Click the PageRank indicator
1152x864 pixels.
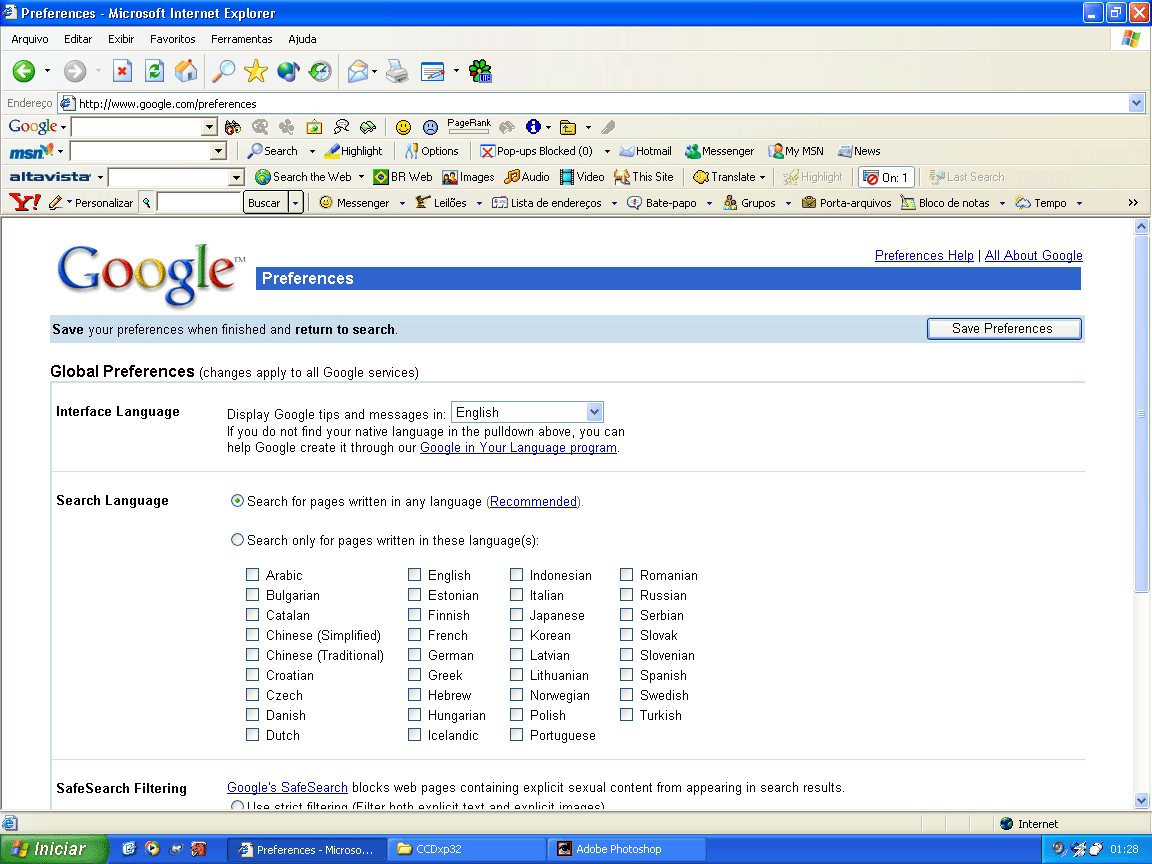469,126
